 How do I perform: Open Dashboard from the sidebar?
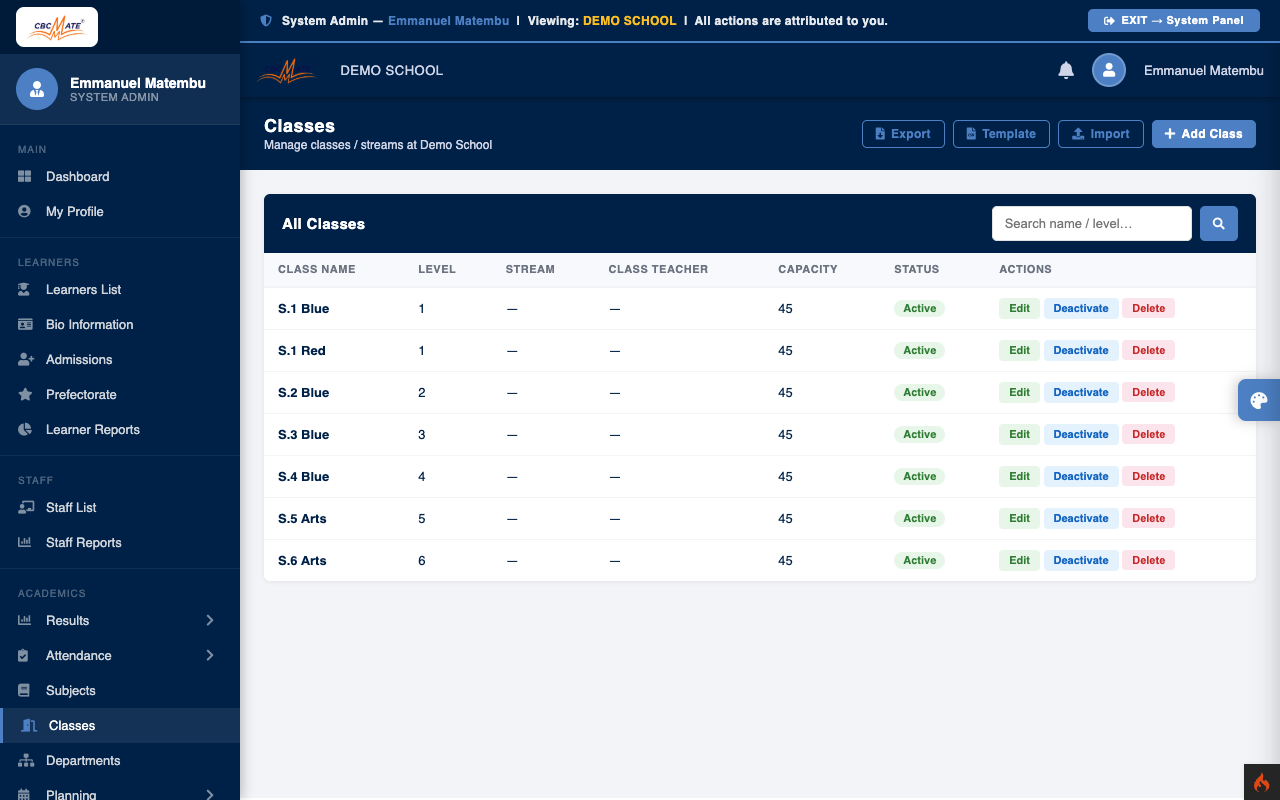[120, 177]
